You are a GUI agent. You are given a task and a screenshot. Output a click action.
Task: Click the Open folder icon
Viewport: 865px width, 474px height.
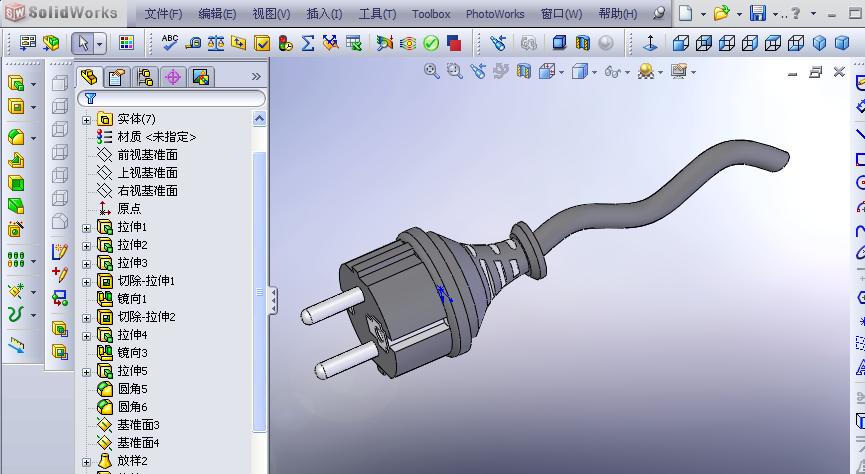pyautogui.click(x=721, y=13)
